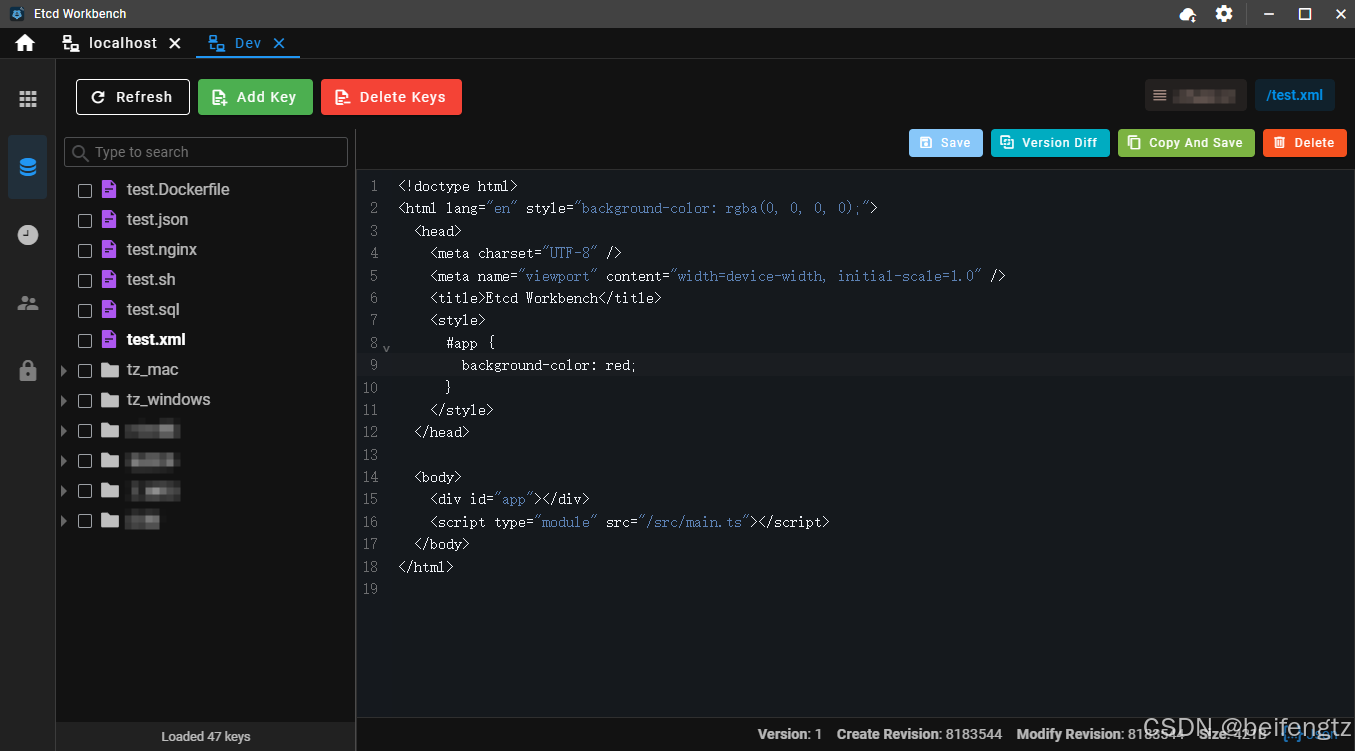Collapse the #app code block at line 8
1355x751 pixels.
(386, 347)
